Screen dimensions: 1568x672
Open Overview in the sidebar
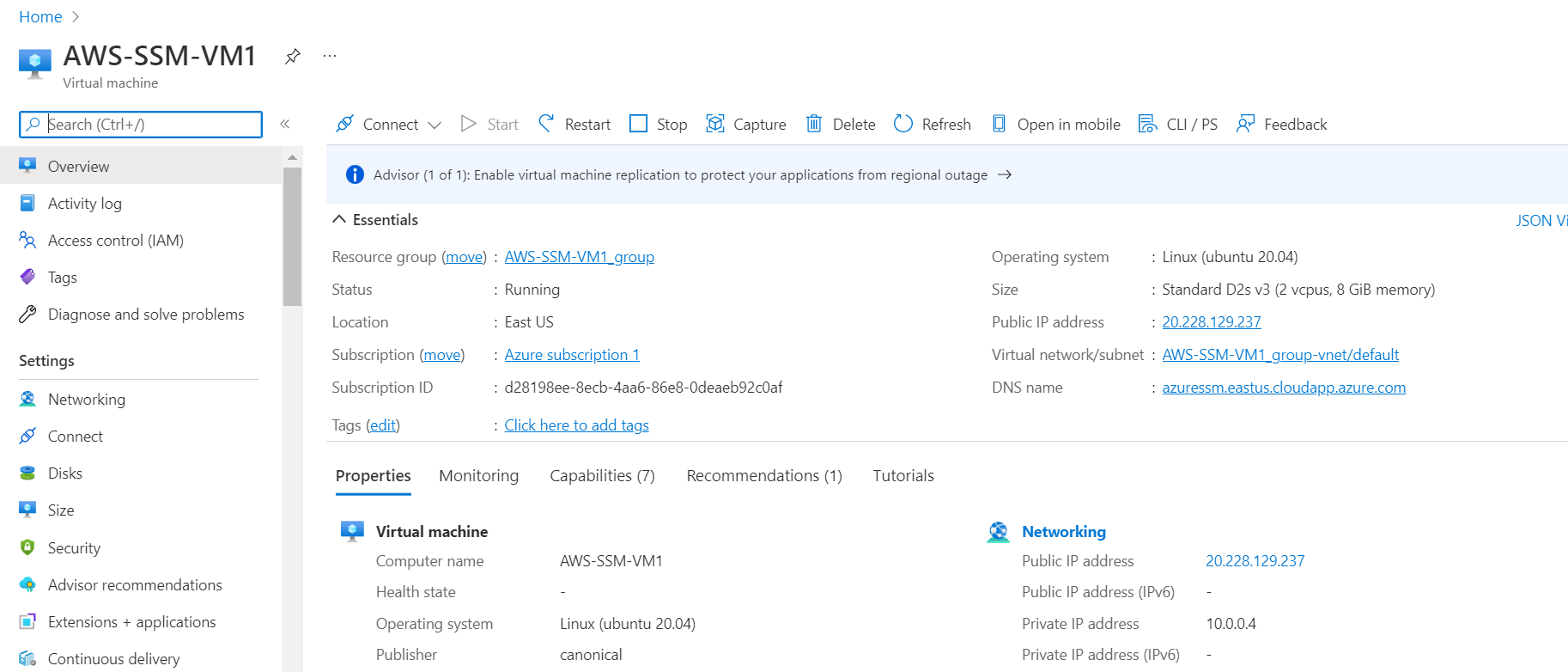tap(141, 166)
